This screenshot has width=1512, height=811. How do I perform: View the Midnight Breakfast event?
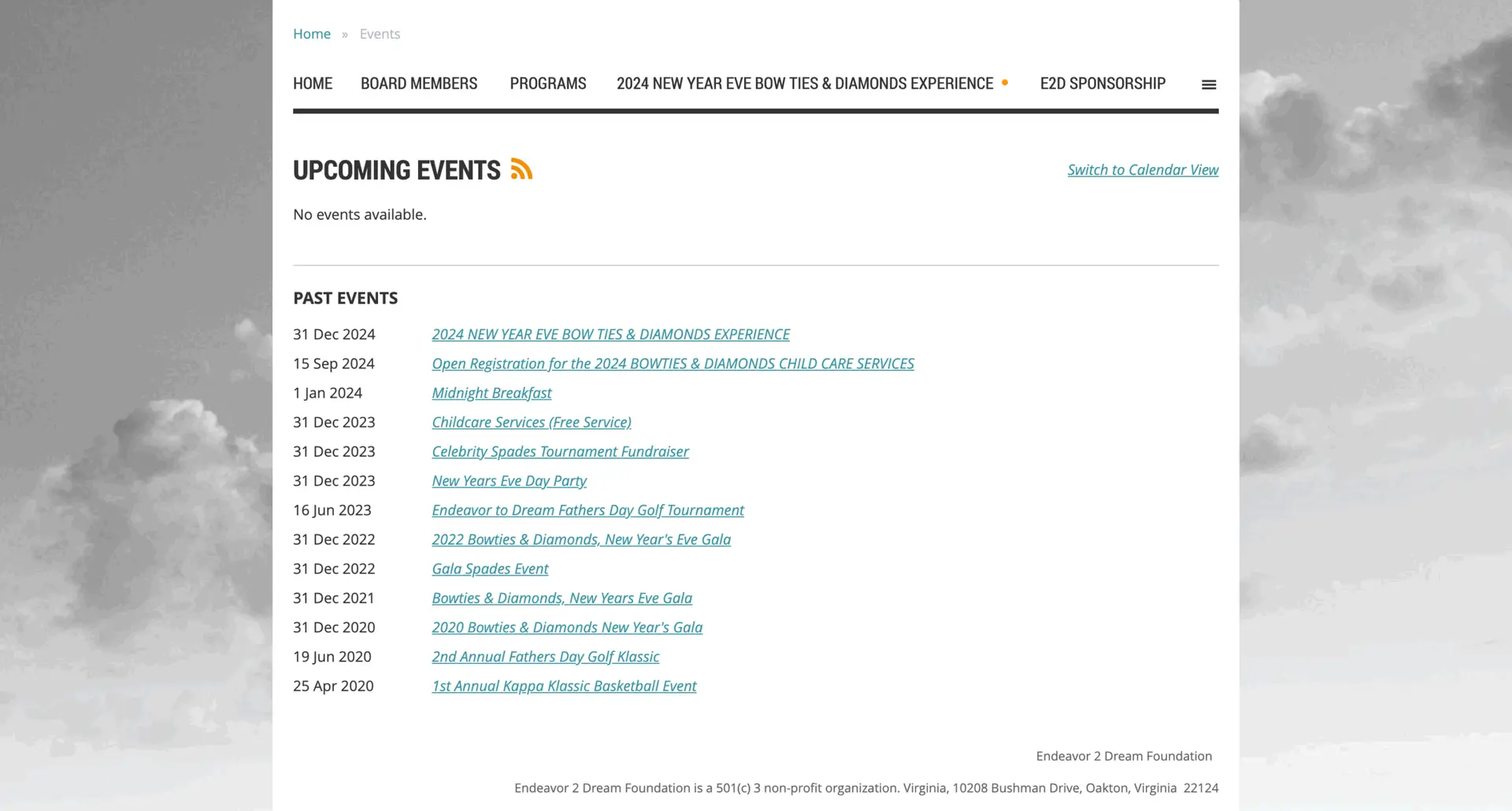pos(491,393)
